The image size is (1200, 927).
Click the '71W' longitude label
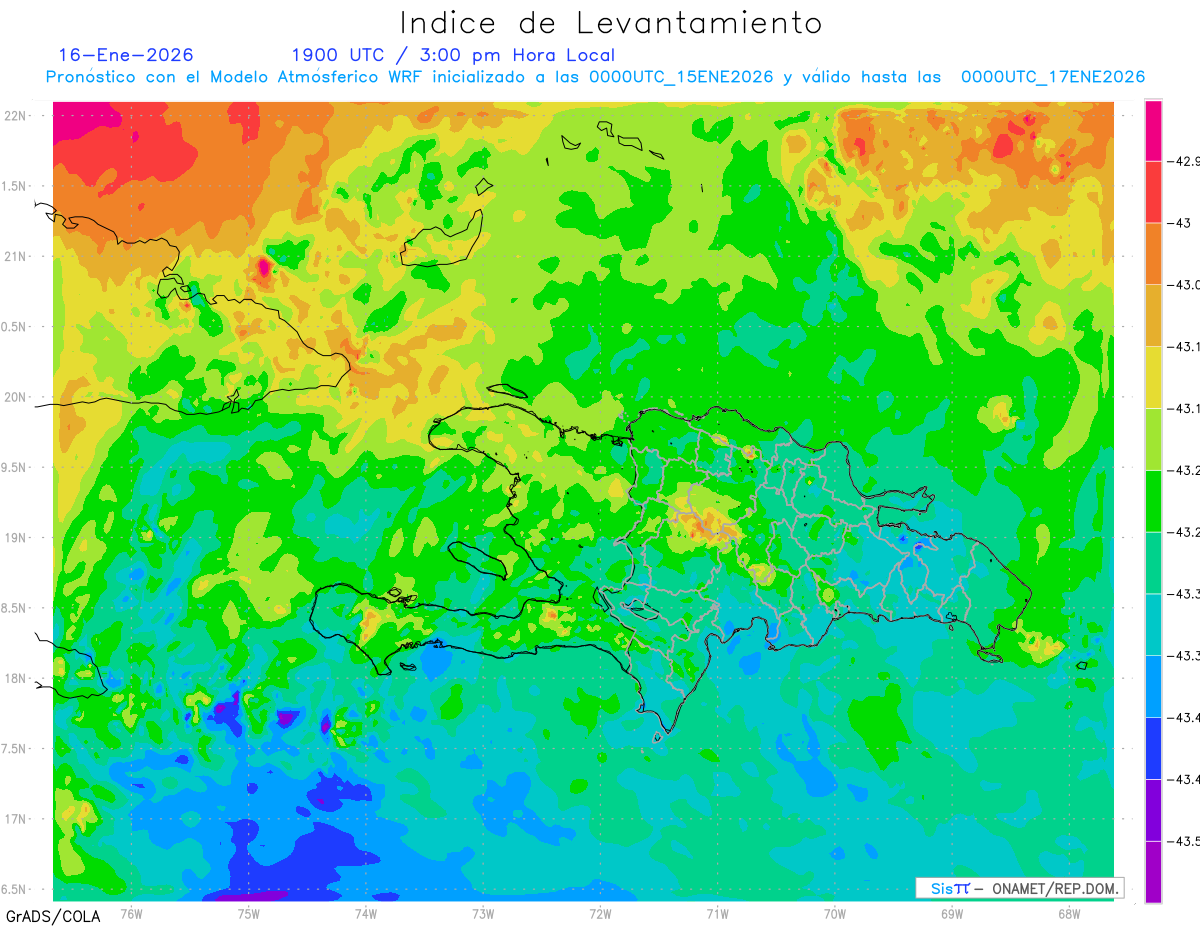pyautogui.click(x=718, y=914)
